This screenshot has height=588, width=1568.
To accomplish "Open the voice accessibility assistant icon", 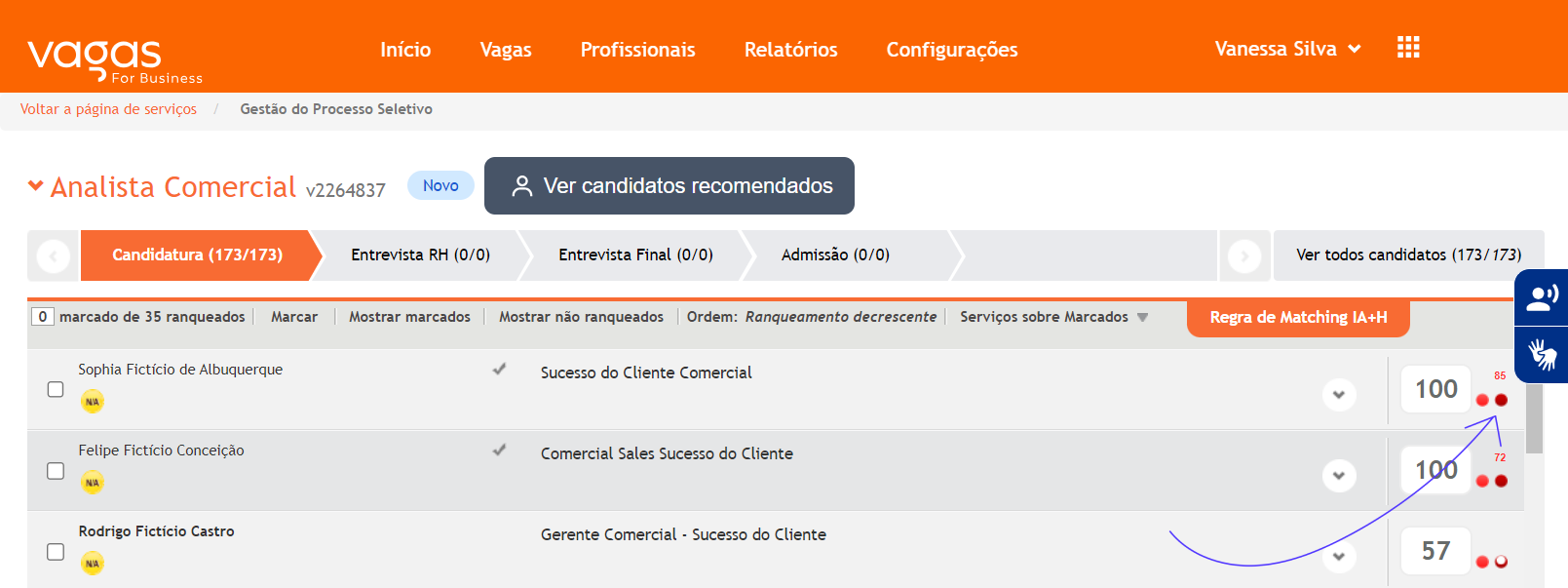I will point(1542,297).
